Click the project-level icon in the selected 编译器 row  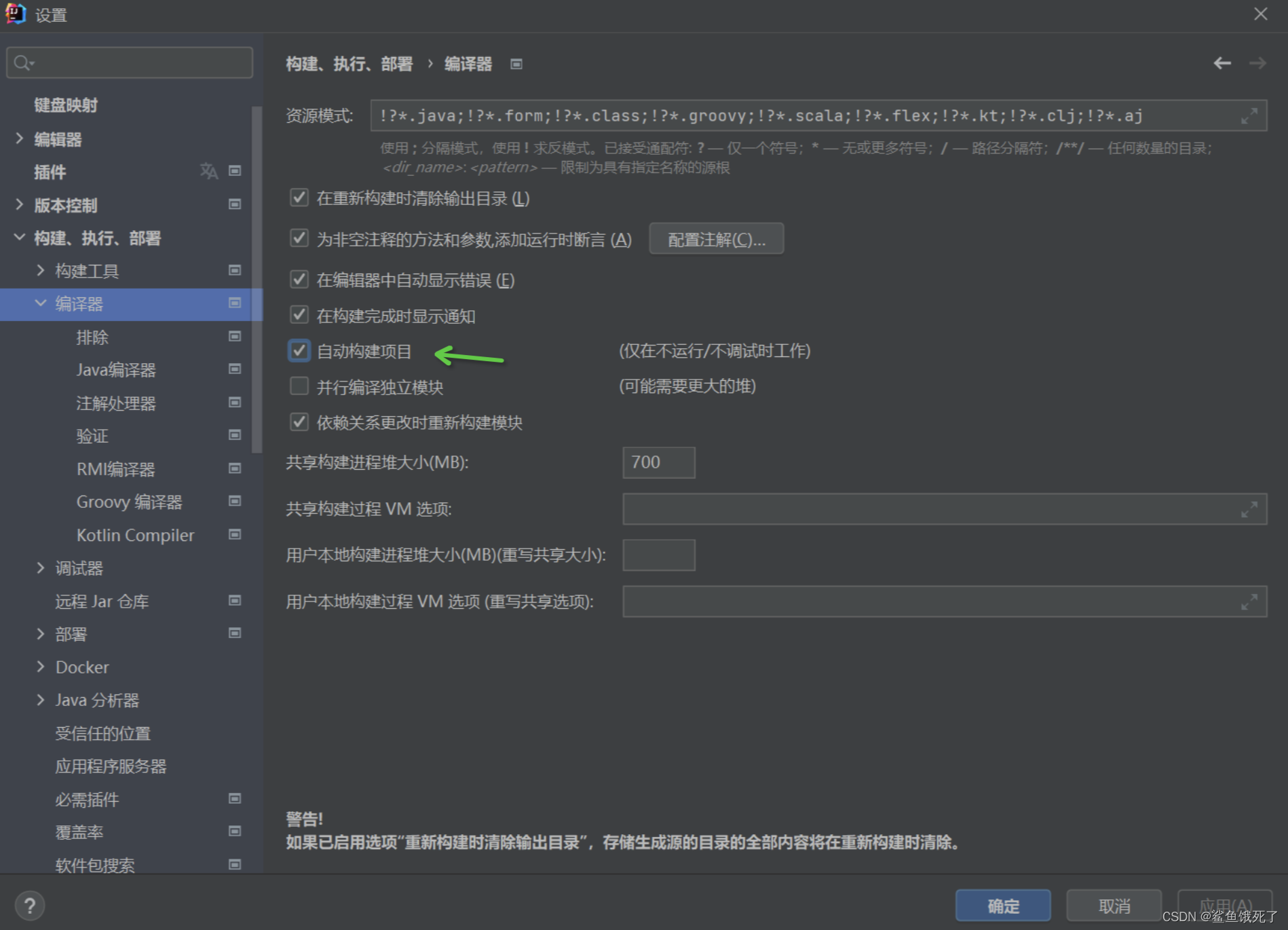(235, 303)
